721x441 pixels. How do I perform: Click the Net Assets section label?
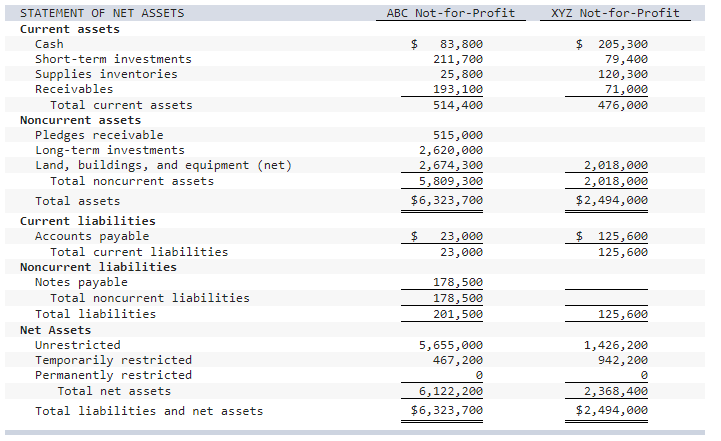click(56, 330)
